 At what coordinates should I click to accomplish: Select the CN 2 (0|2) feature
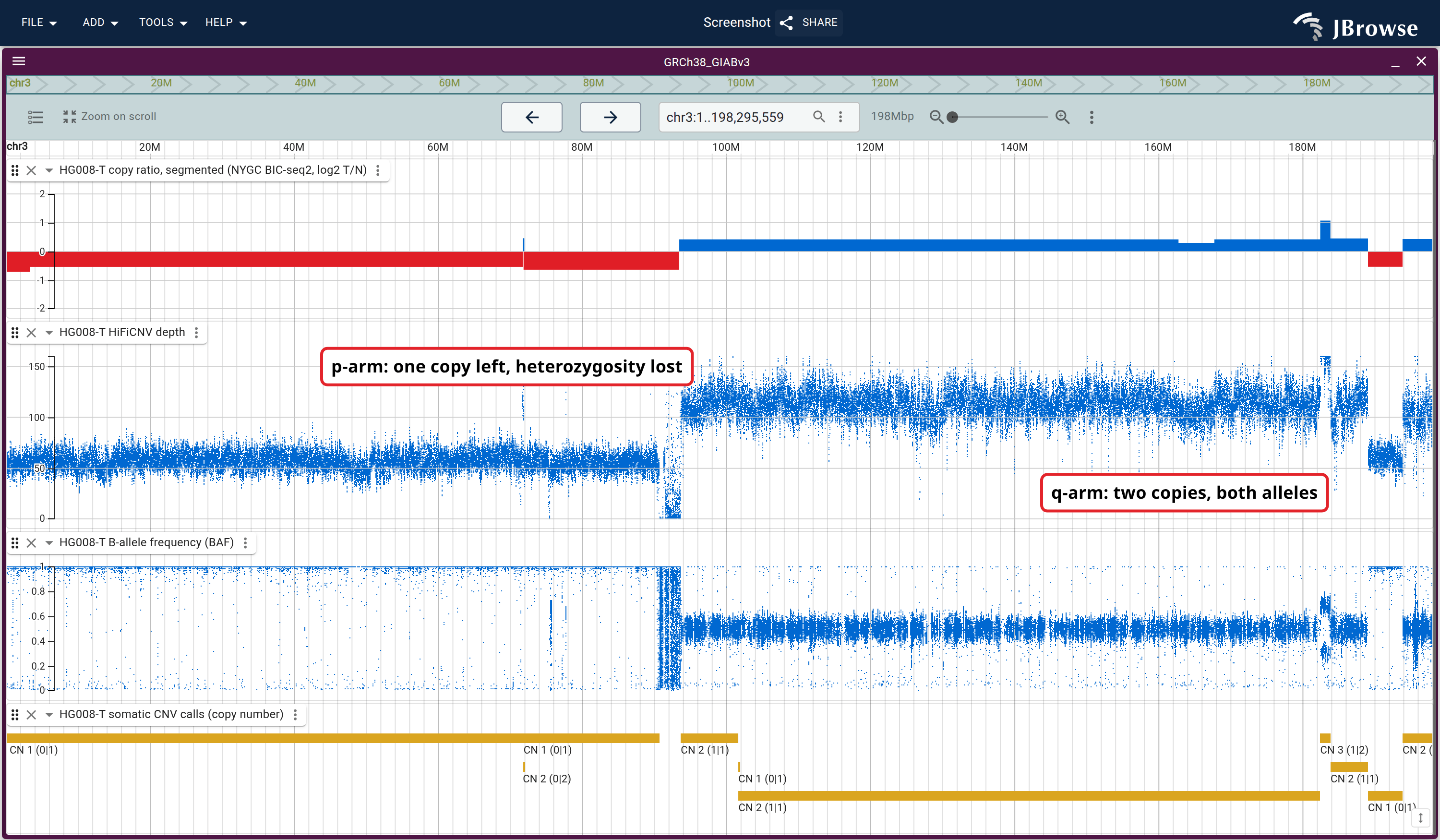pos(524,767)
